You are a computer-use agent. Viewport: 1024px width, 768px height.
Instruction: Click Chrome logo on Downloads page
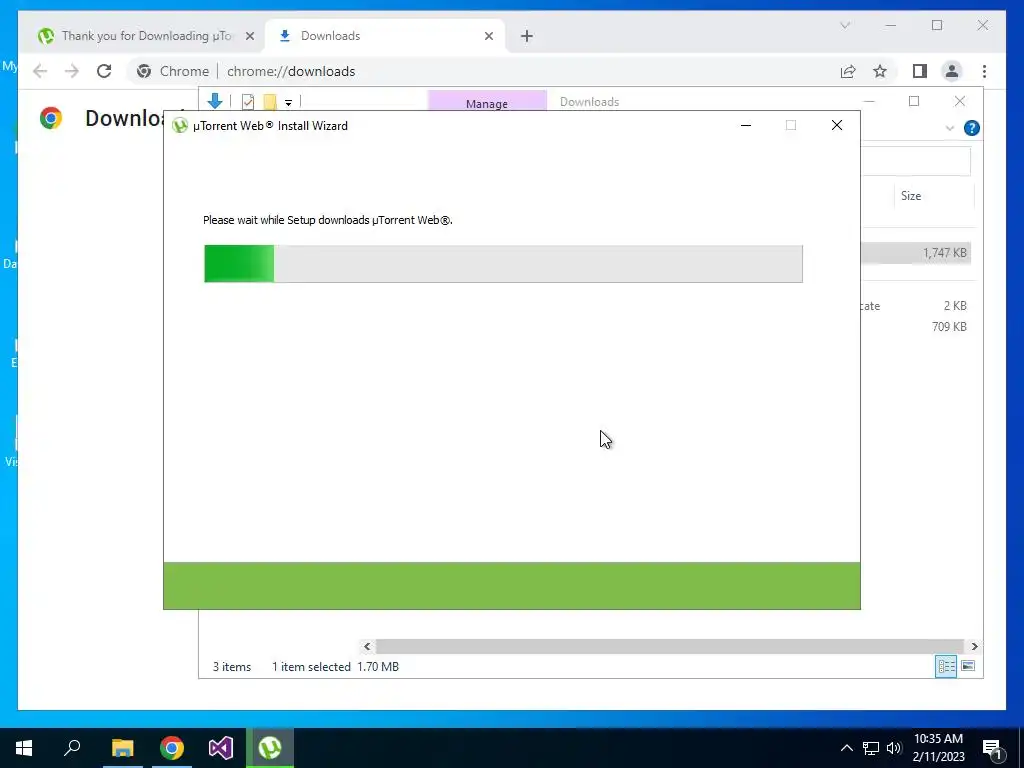click(51, 118)
